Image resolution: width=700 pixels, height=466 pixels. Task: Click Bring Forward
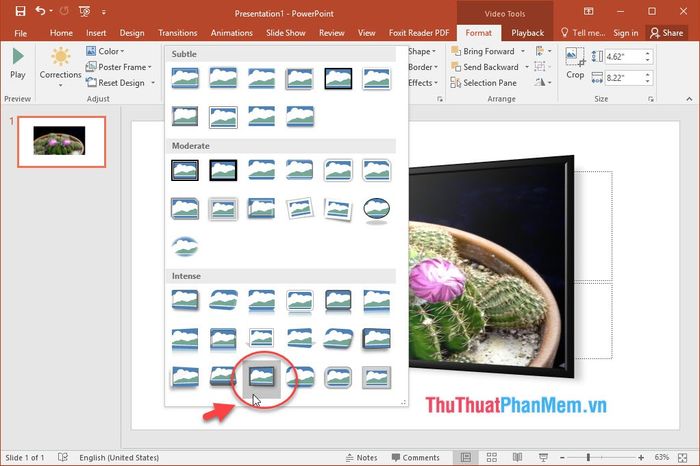pyautogui.click(x=483, y=51)
